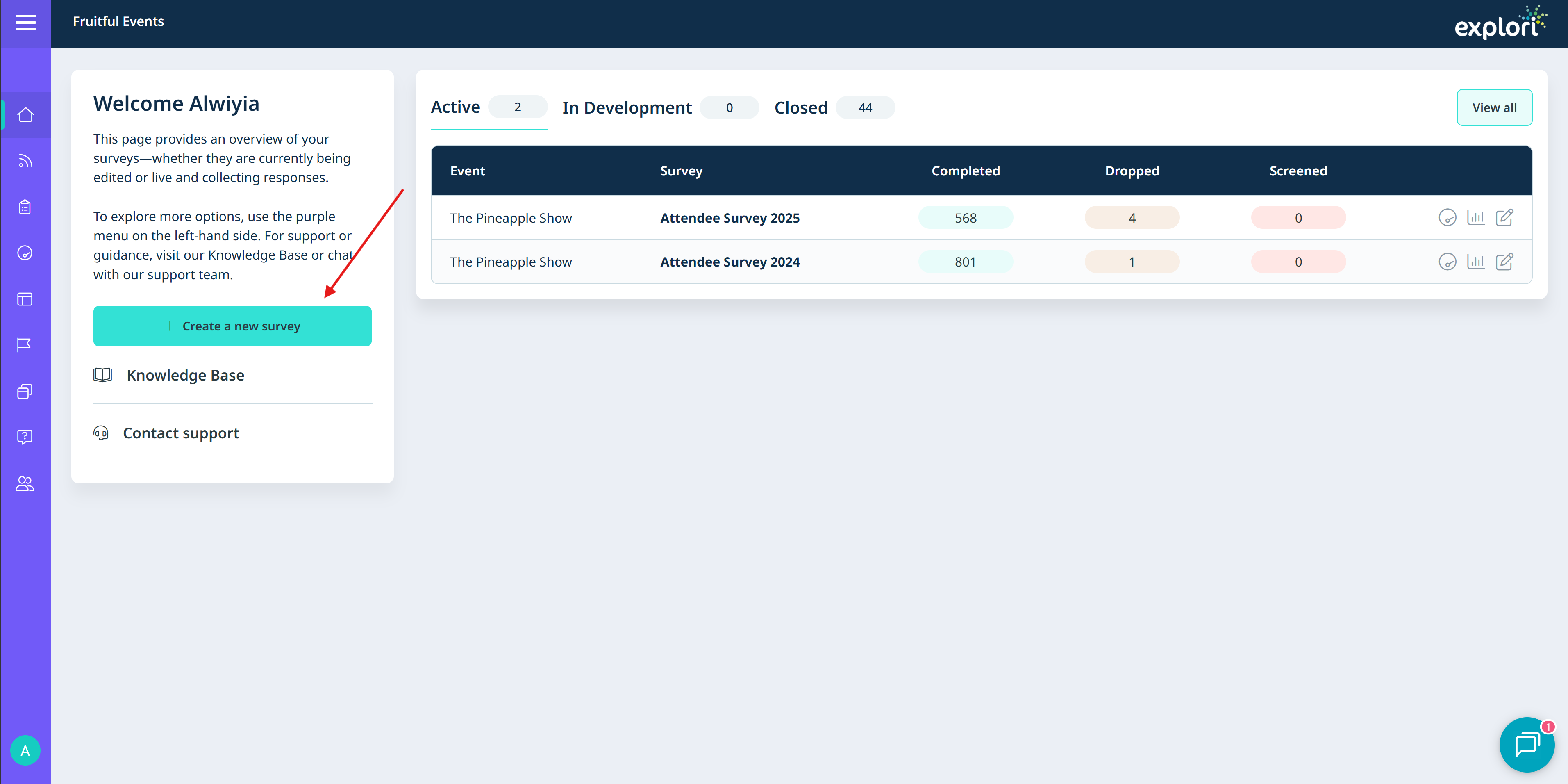Open the live chat bubble

[1526, 744]
